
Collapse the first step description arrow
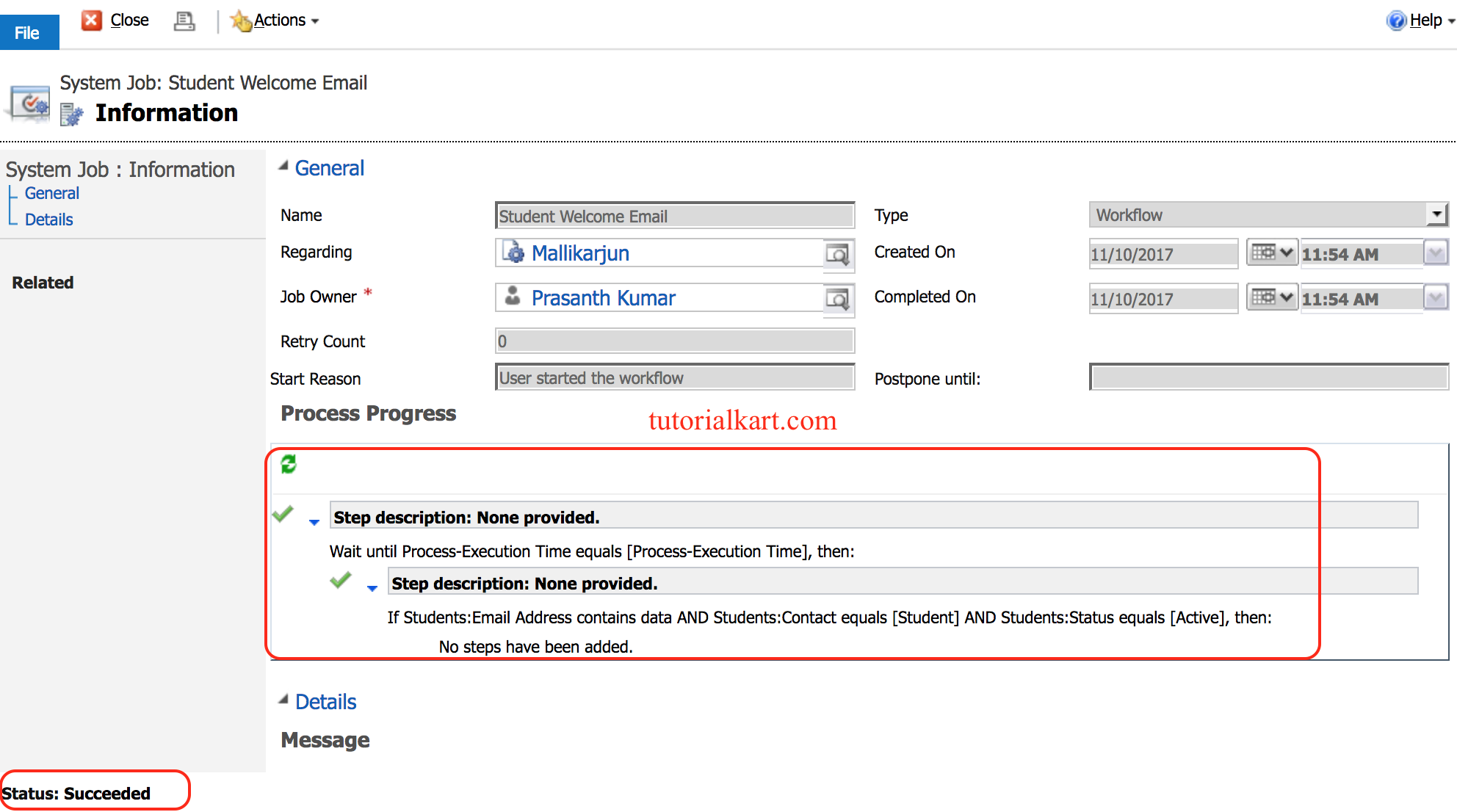314,522
